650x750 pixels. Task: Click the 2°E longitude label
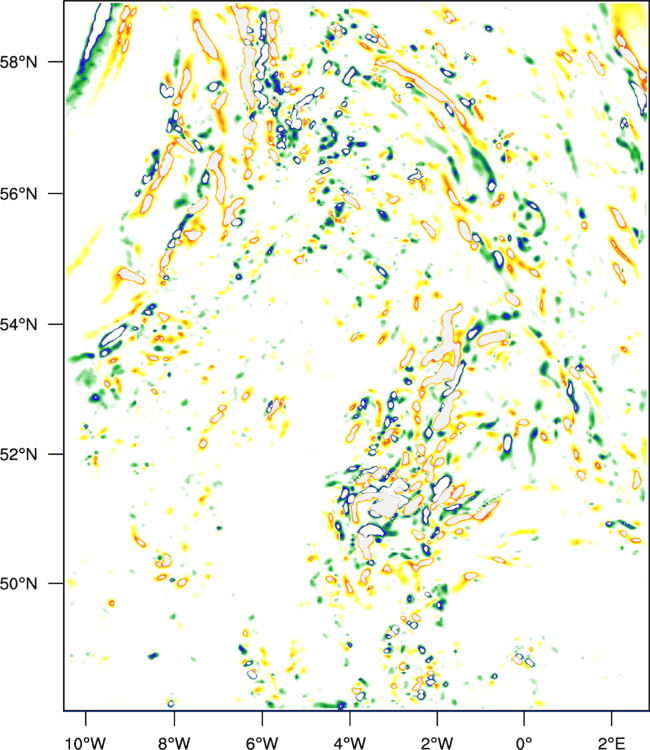coord(612,742)
